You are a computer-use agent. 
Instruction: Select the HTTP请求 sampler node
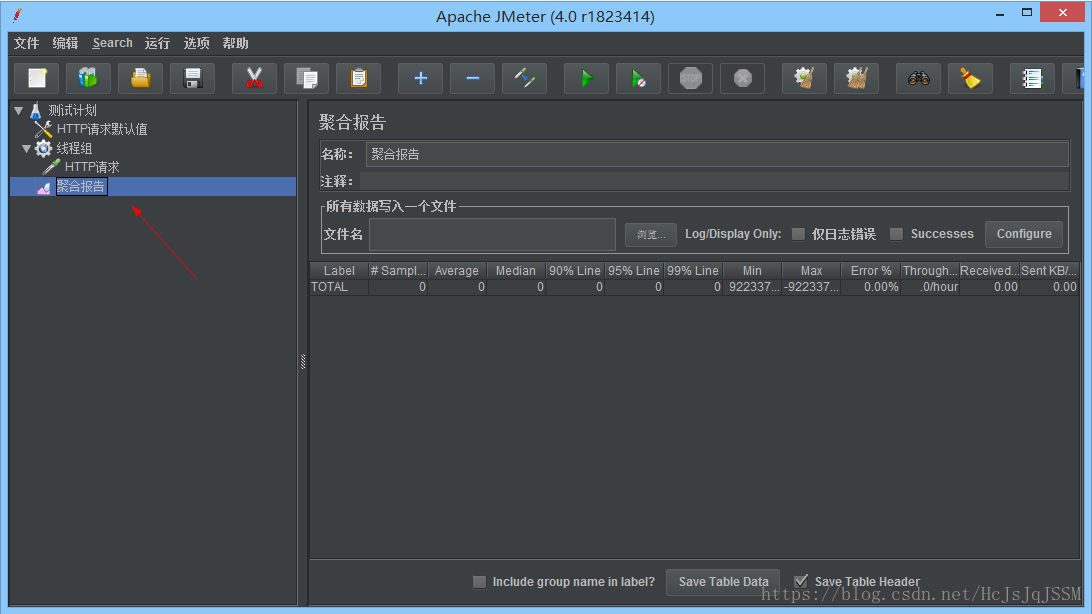click(x=92, y=167)
